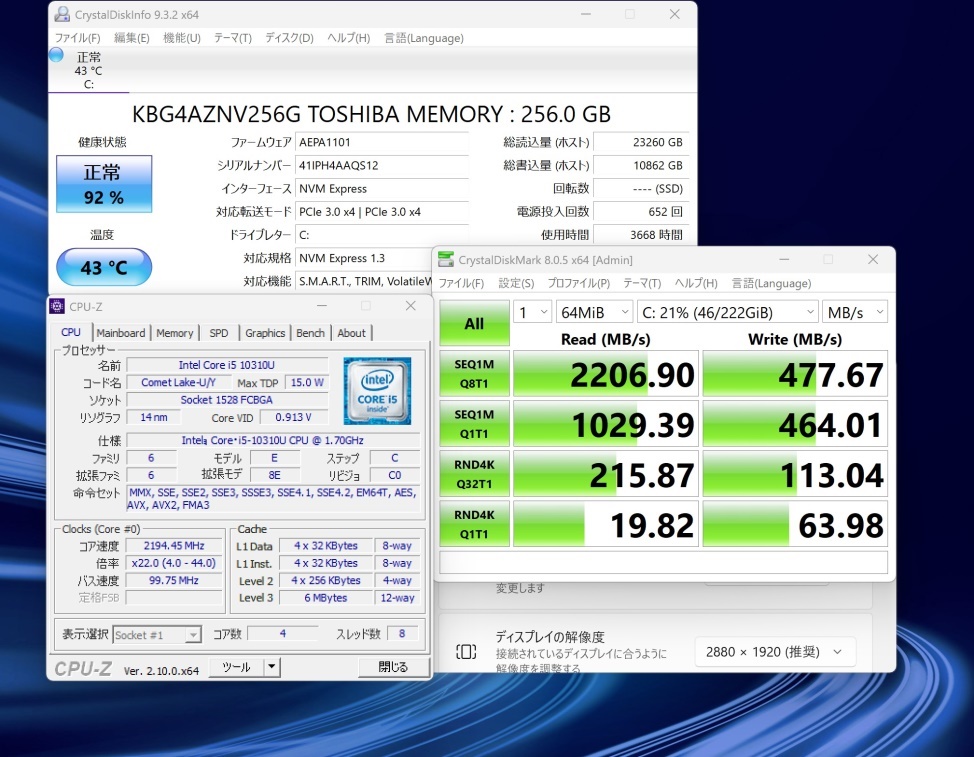
Task: Click the blue health status circle for C: drive
Action: tap(57, 55)
